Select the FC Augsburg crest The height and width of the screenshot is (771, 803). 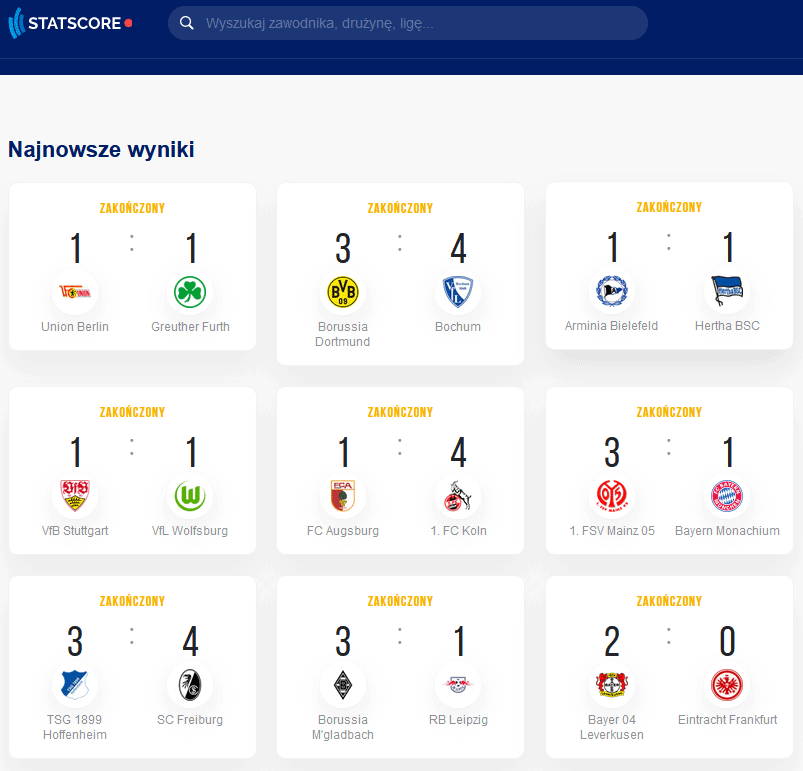click(x=343, y=496)
